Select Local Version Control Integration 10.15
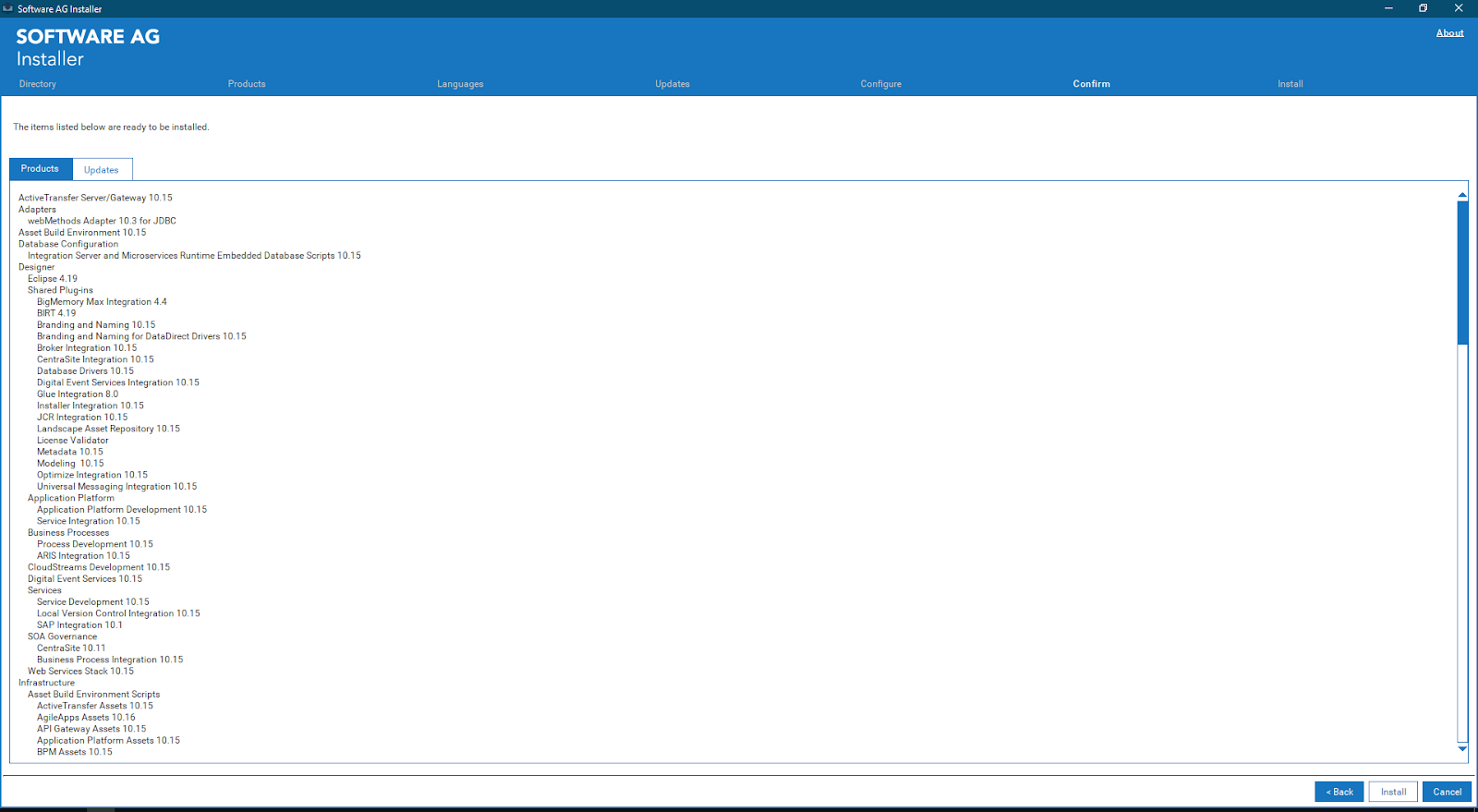 coord(118,613)
